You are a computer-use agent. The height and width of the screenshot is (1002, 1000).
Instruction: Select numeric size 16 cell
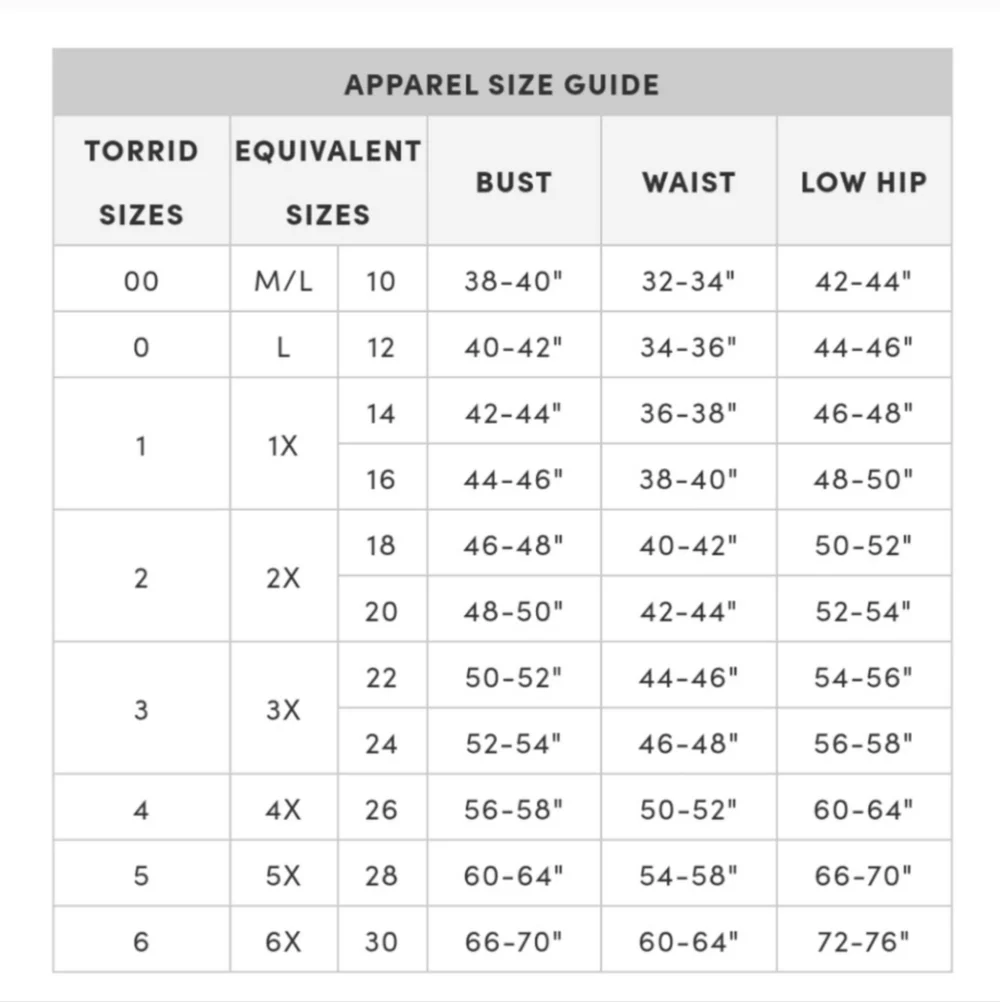click(x=381, y=479)
